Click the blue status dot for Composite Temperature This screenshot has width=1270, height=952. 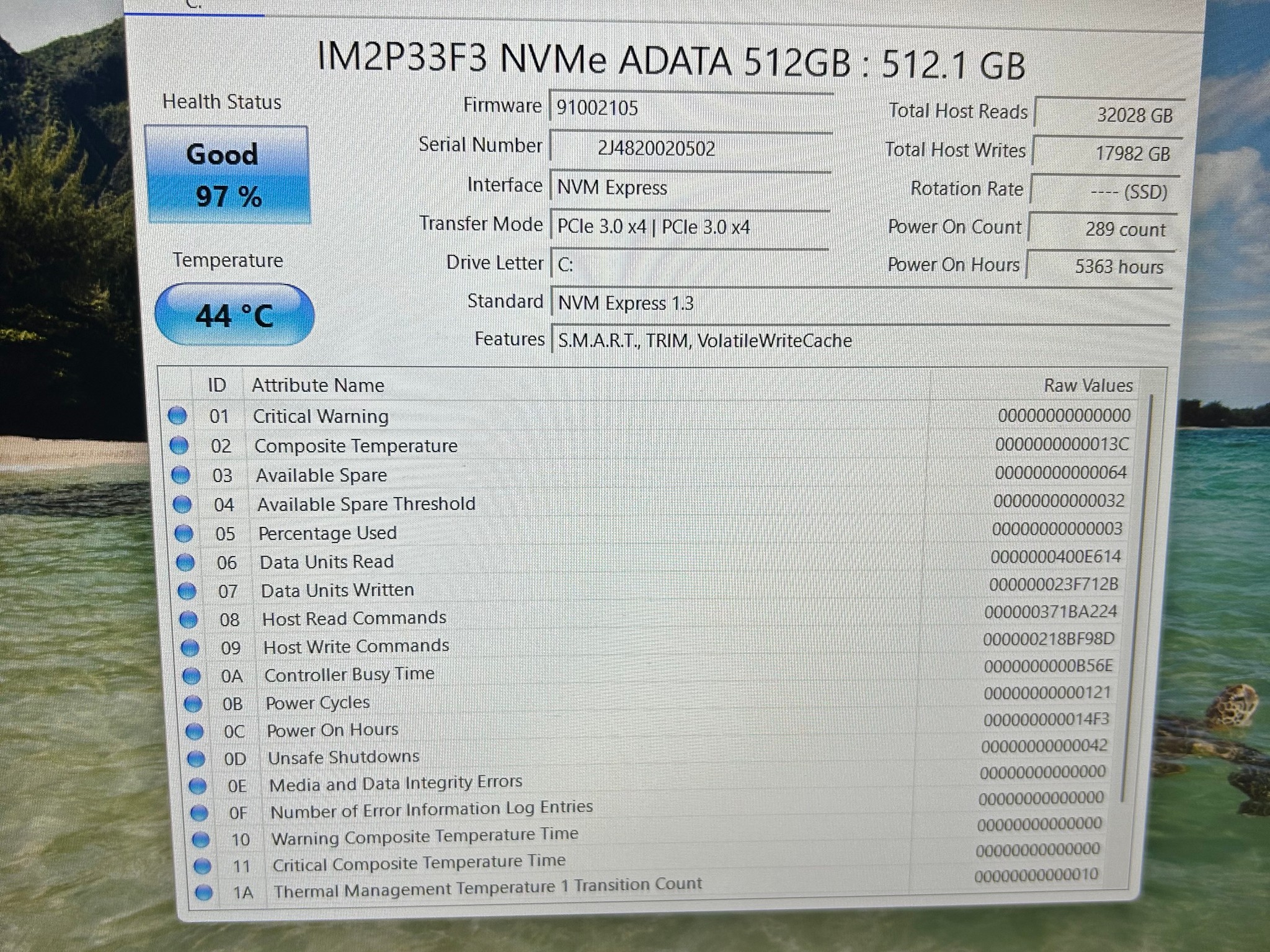click(x=179, y=445)
